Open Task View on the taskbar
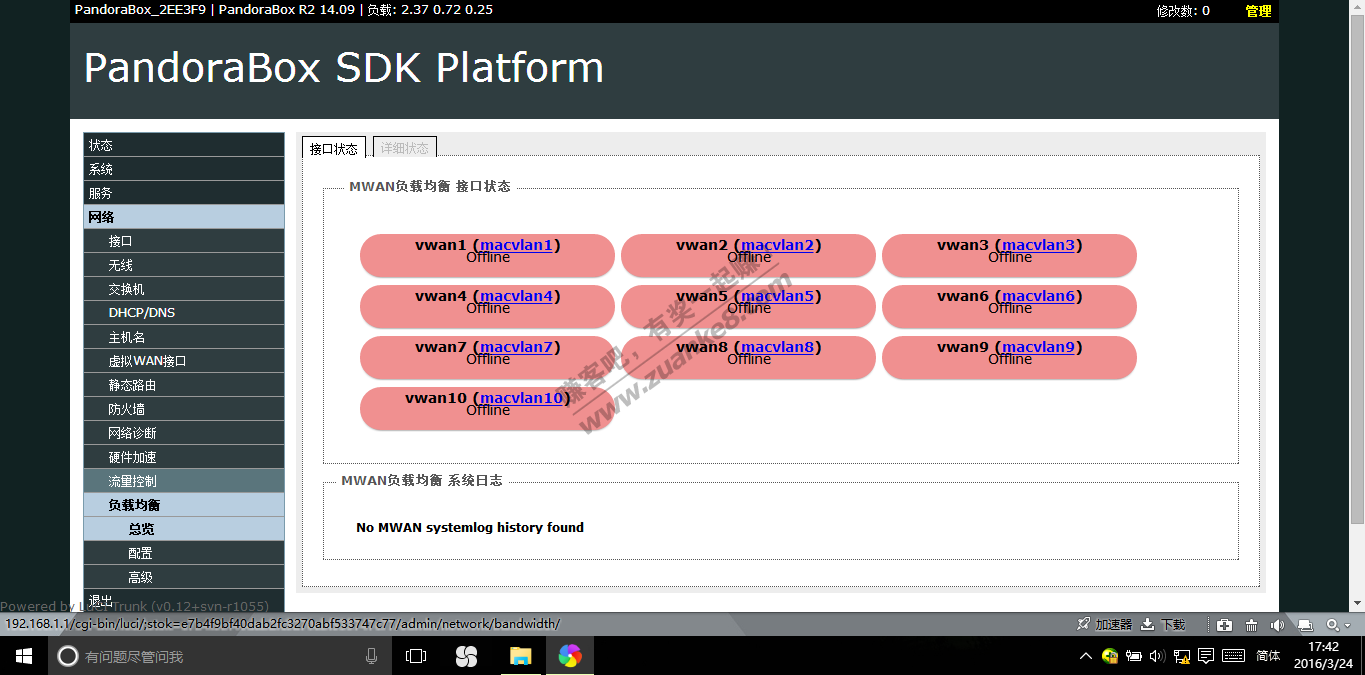This screenshot has width=1365, height=675. point(416,656)
